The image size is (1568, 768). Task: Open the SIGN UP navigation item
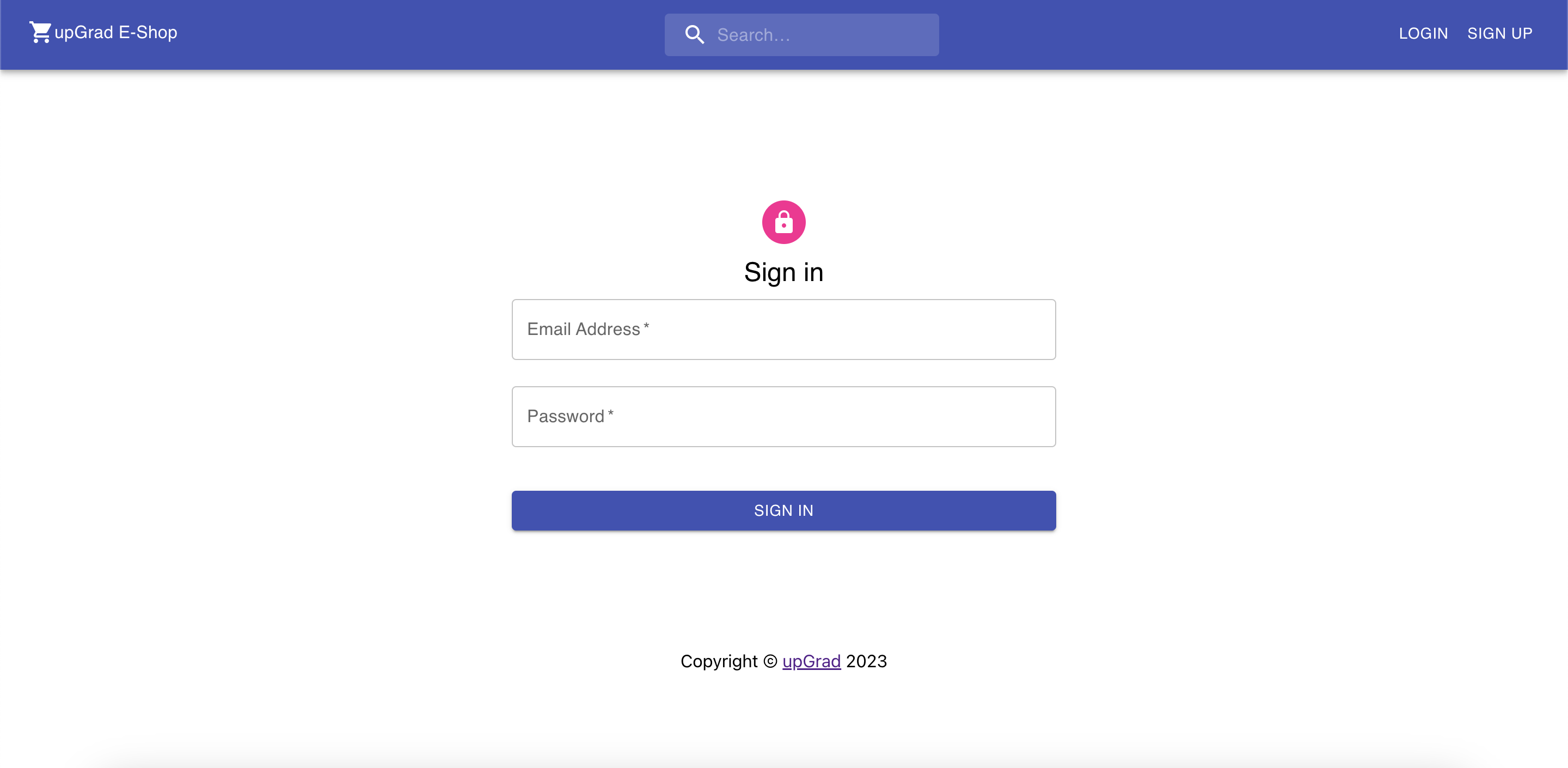click(1500, 33)
